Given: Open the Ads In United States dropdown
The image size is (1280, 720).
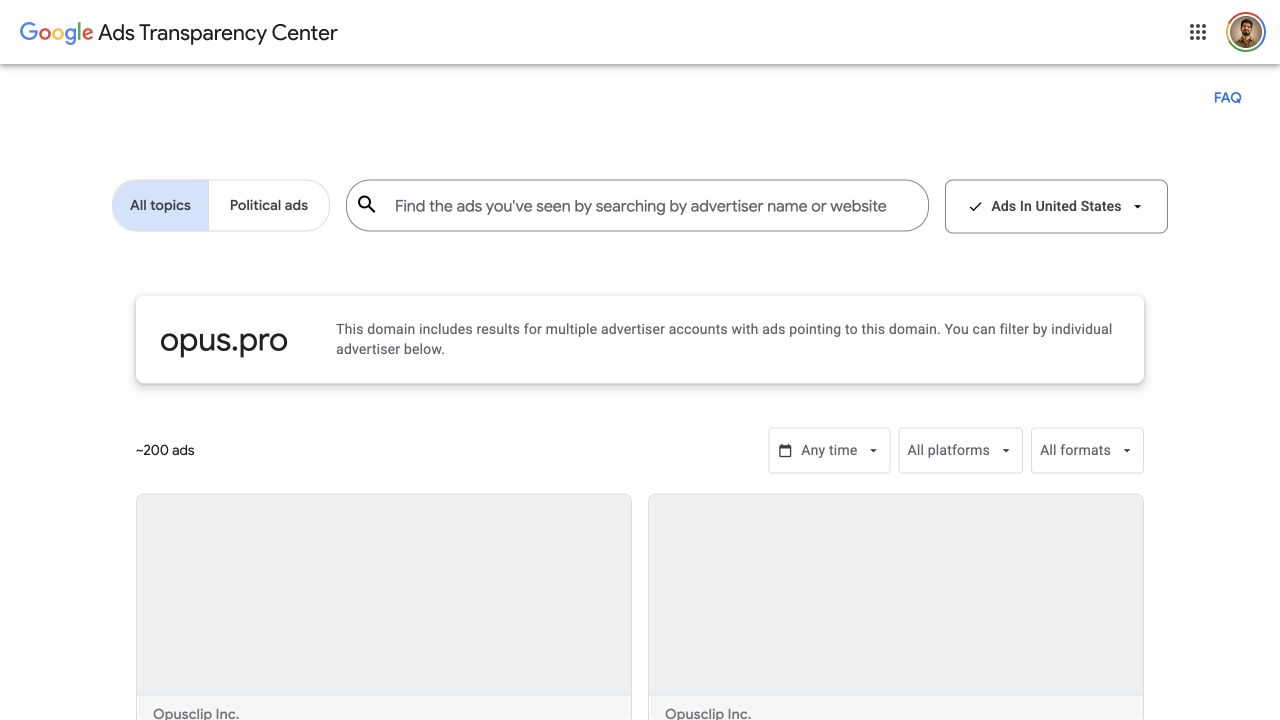Looking at the screenshot, I should pyautogui.click(x=1056, y=206).
